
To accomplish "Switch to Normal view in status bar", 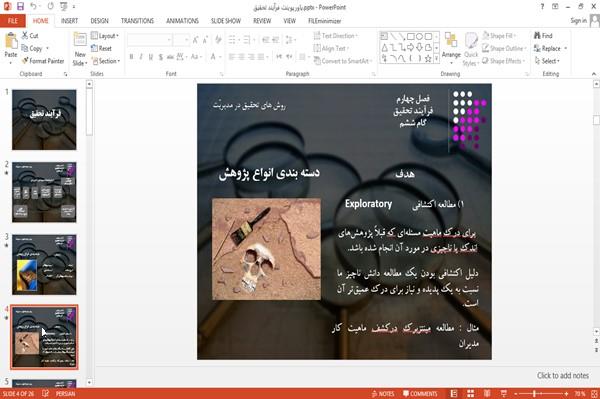I will tap(454, 394).
